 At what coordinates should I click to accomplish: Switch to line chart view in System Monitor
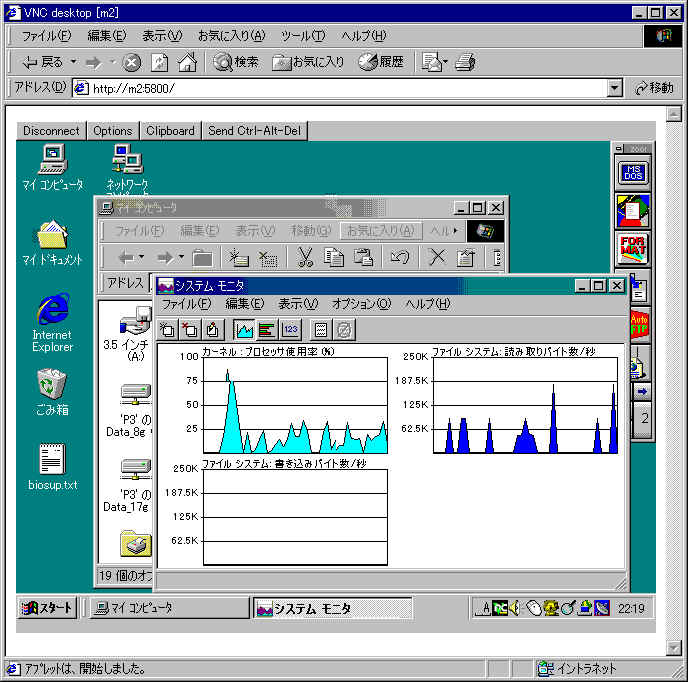(x=244, y=329)
